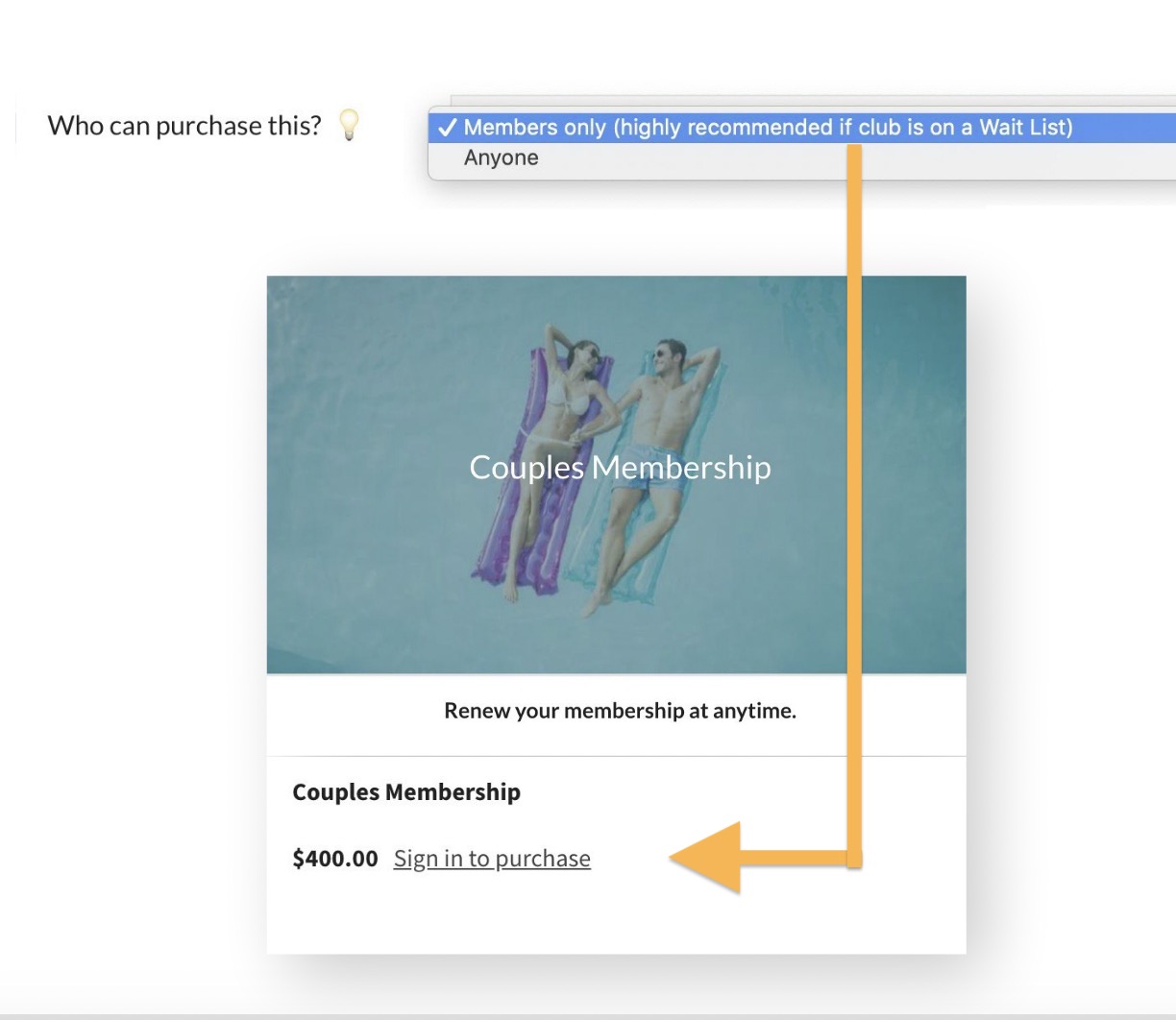Viewport: 1176px width, 1020px height.
Task: Click the checkmark beside Members only
Action: 447,128
